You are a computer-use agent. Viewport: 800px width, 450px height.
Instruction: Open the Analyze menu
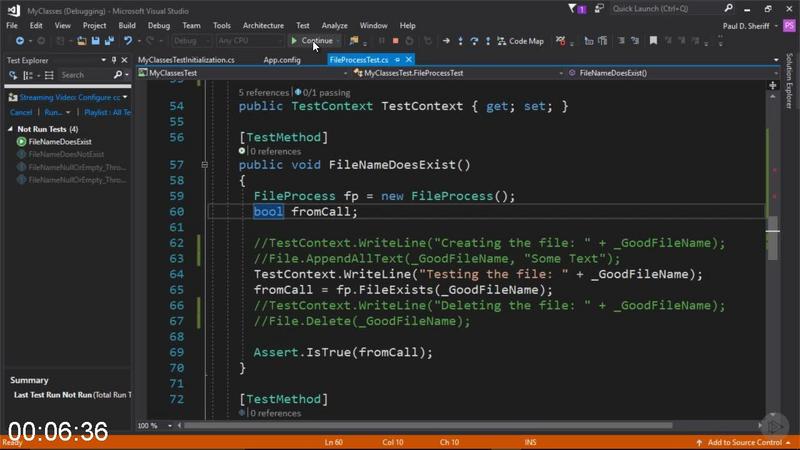[334, 26]
